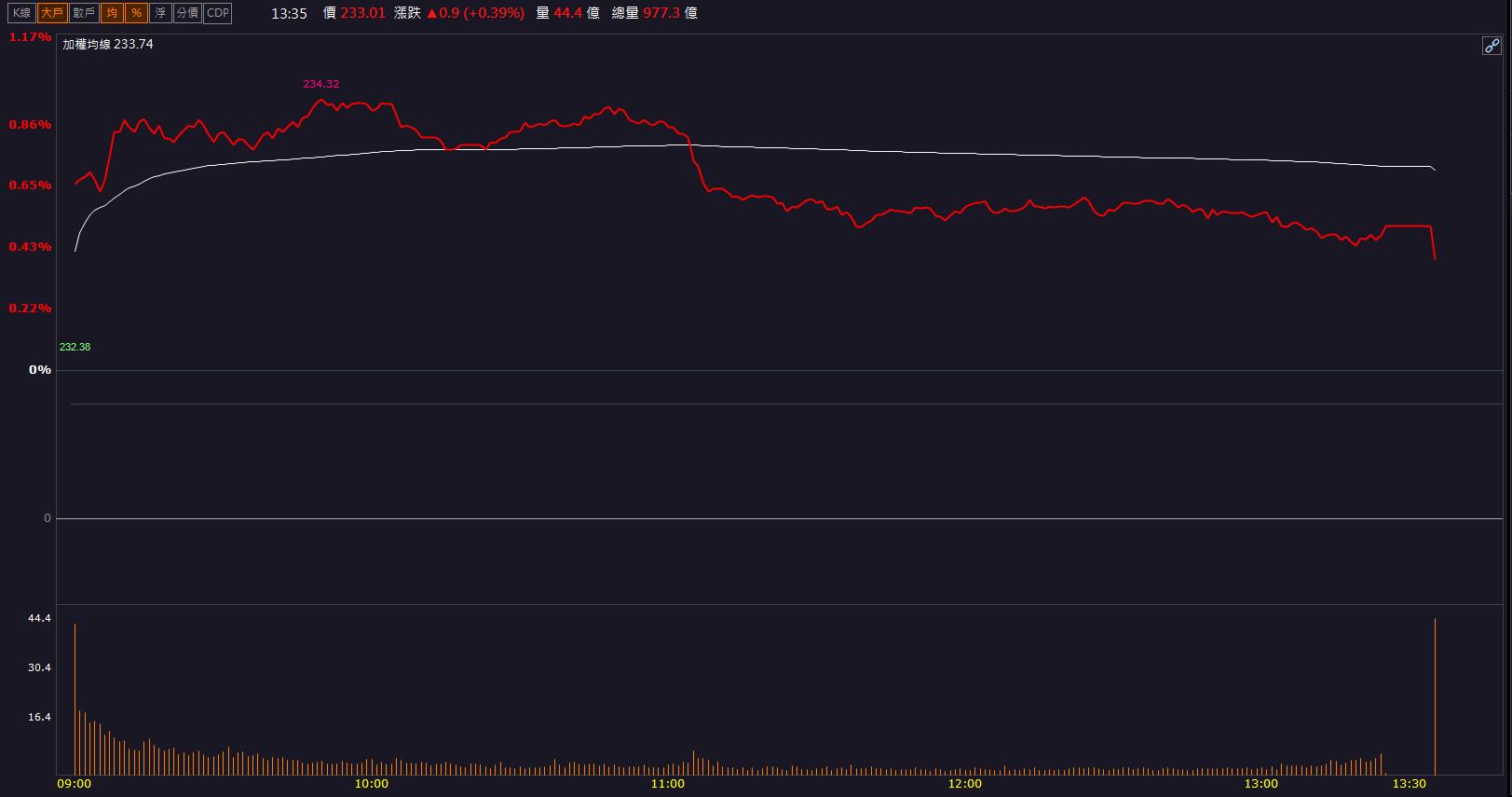Switch to the K線 chart view

click(x=21, y=13)
